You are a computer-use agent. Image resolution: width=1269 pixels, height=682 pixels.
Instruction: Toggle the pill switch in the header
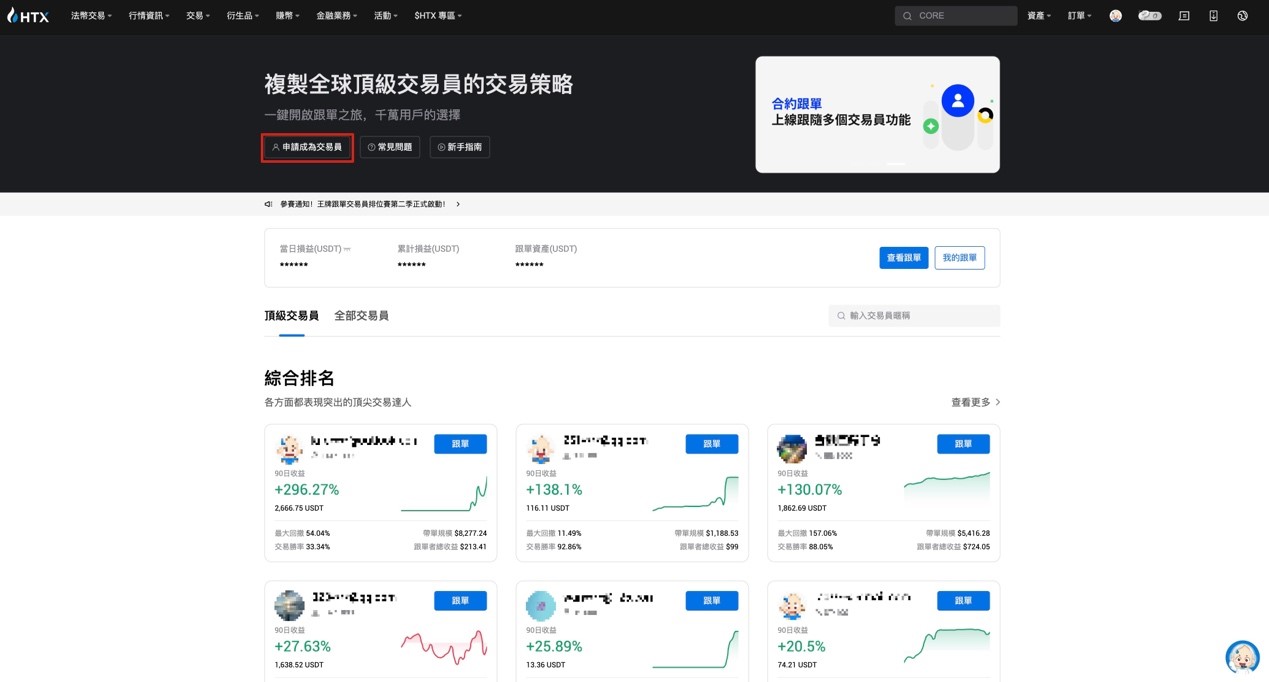(x=1150, y=16)
